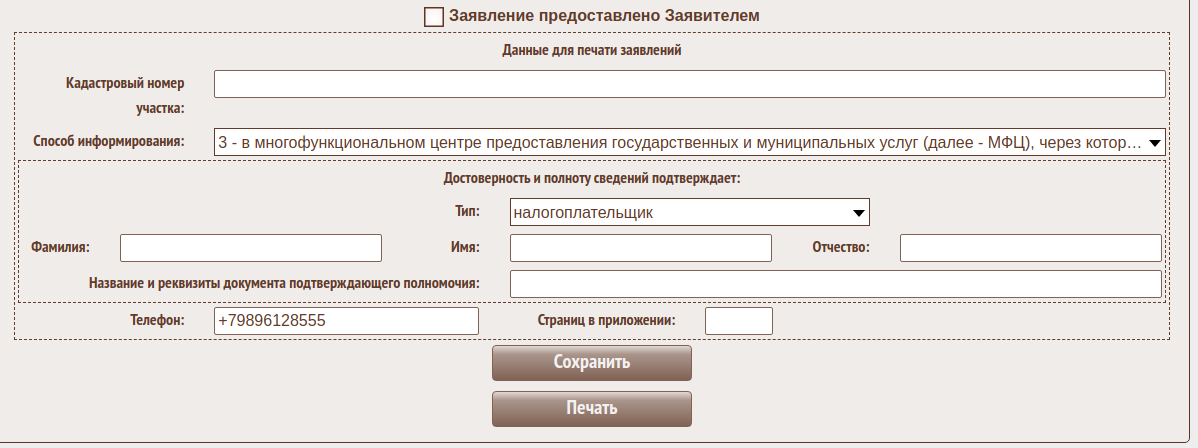Click the Достоверность и полноту сведений heading
1198x448 pixels.
tap(591, 179)
